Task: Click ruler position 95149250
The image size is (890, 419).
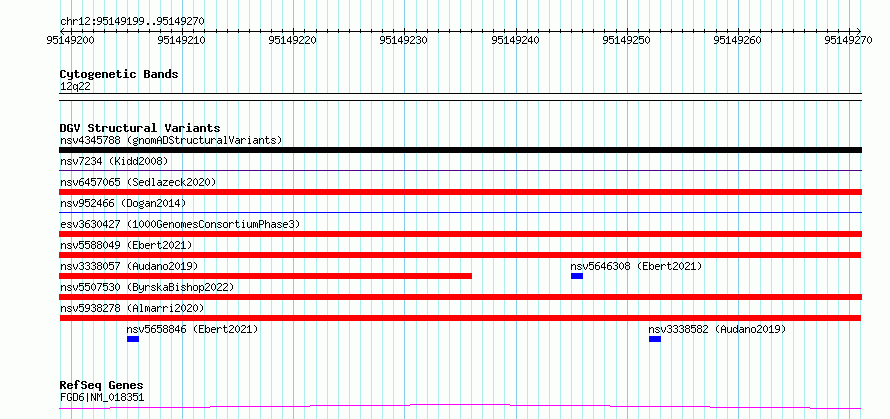Action: point(627,40)
